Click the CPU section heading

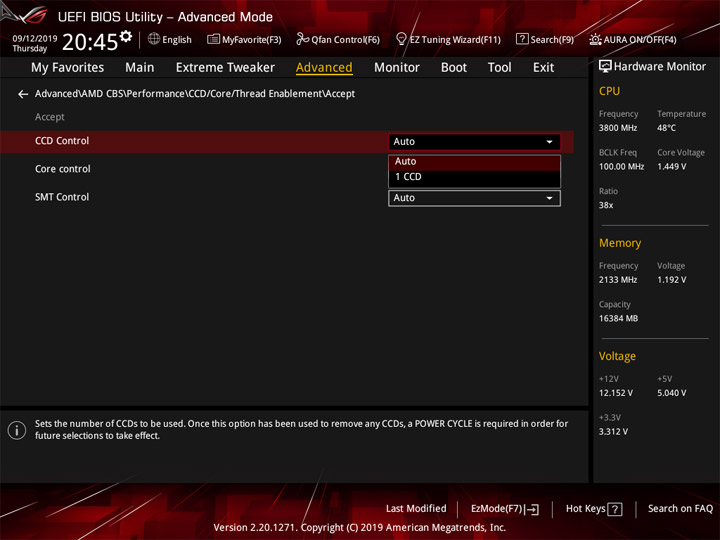[609, 91]
